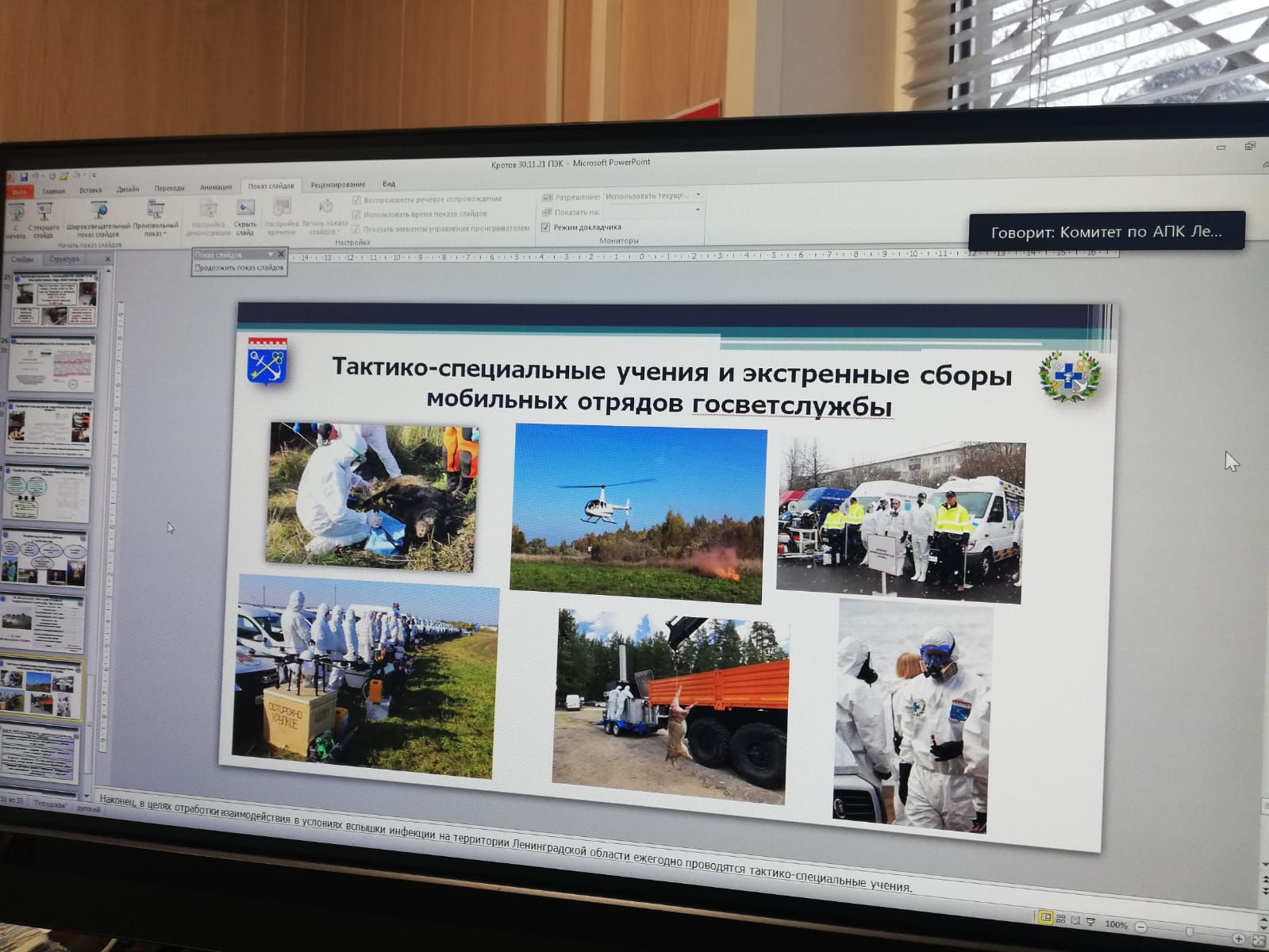Open the File (Файл) tab
This screenshot has width=1269, height=952.
tap(18, 192)
